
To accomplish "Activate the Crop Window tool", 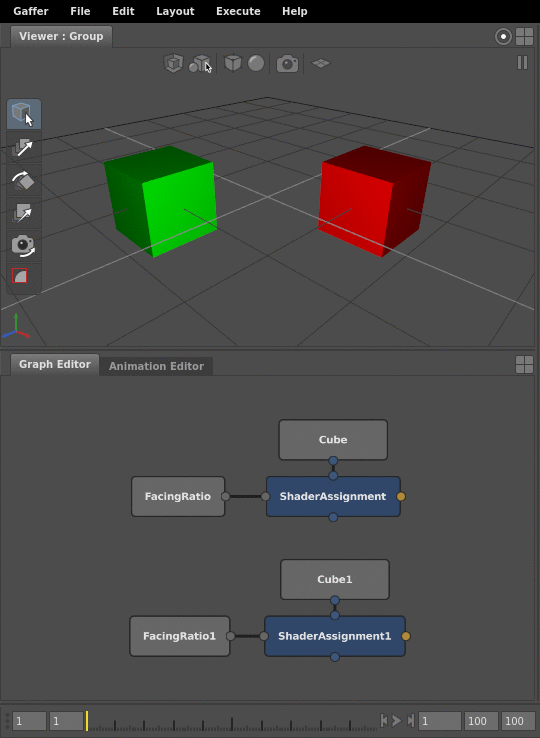I will tap(20, 276).
